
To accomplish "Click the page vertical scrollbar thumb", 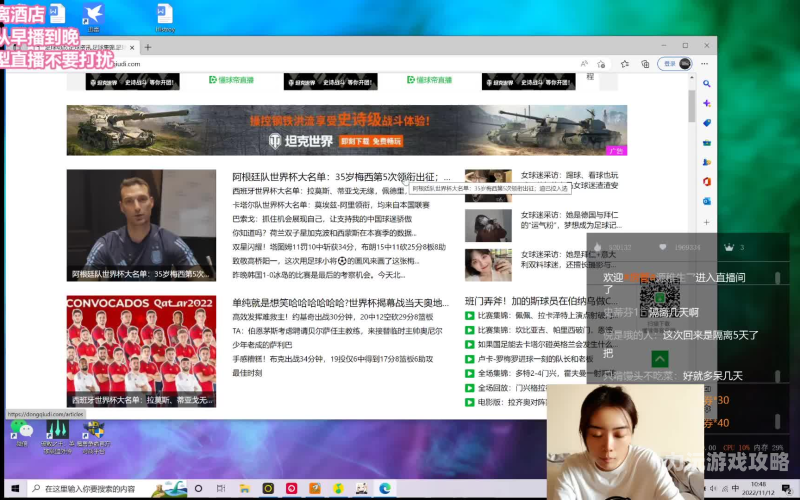I will click(692, 106).
